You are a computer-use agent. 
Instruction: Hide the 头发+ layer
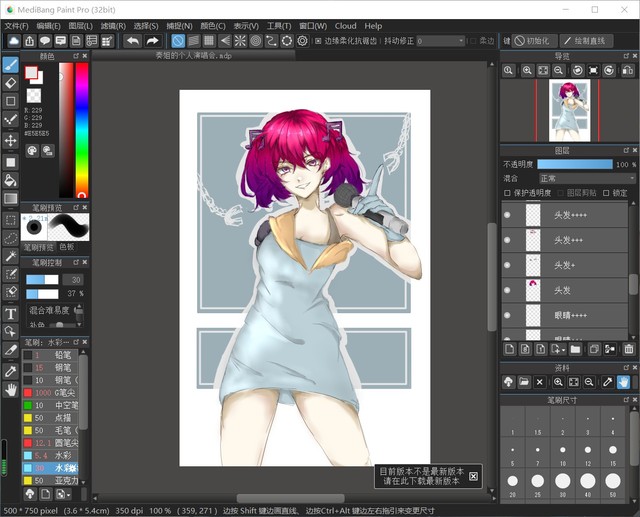[x=507, y=265]
